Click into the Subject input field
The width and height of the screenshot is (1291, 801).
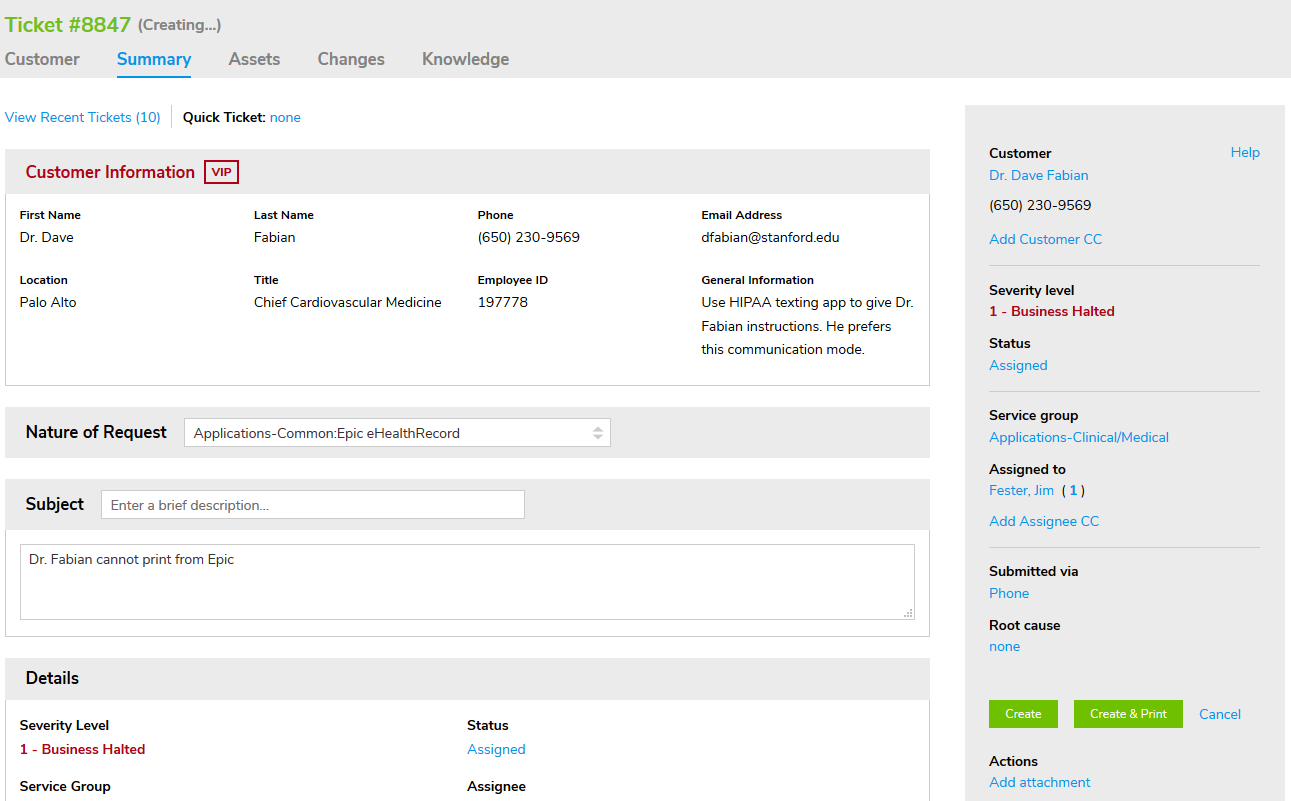[312, 505]
